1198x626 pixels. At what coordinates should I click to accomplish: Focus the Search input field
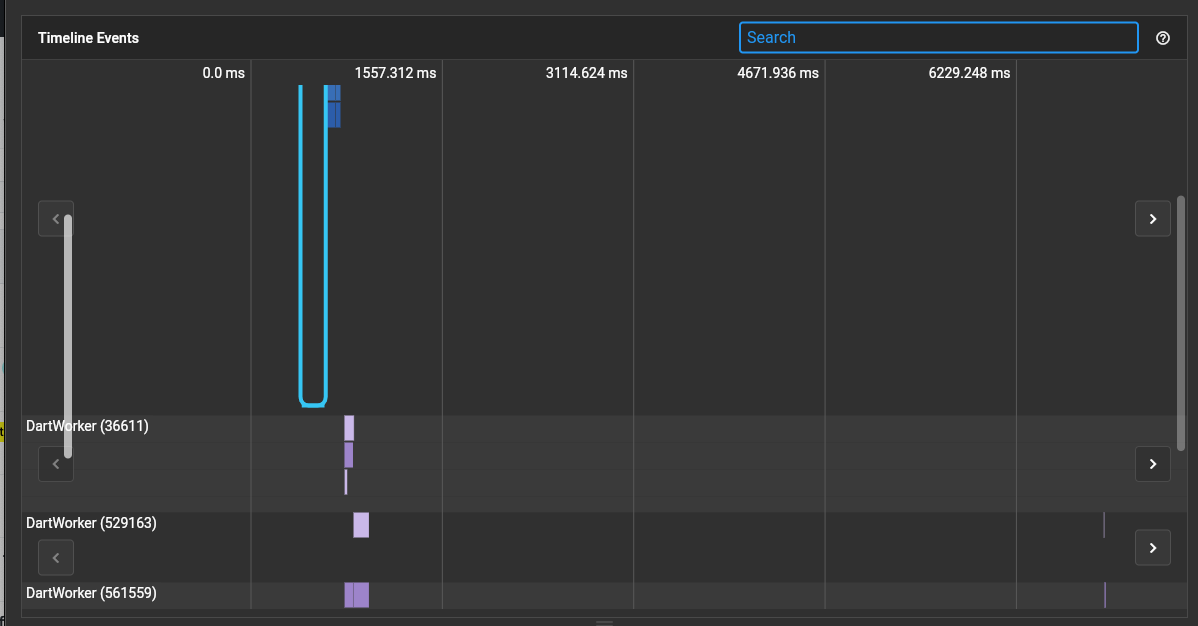coord(938,37)
